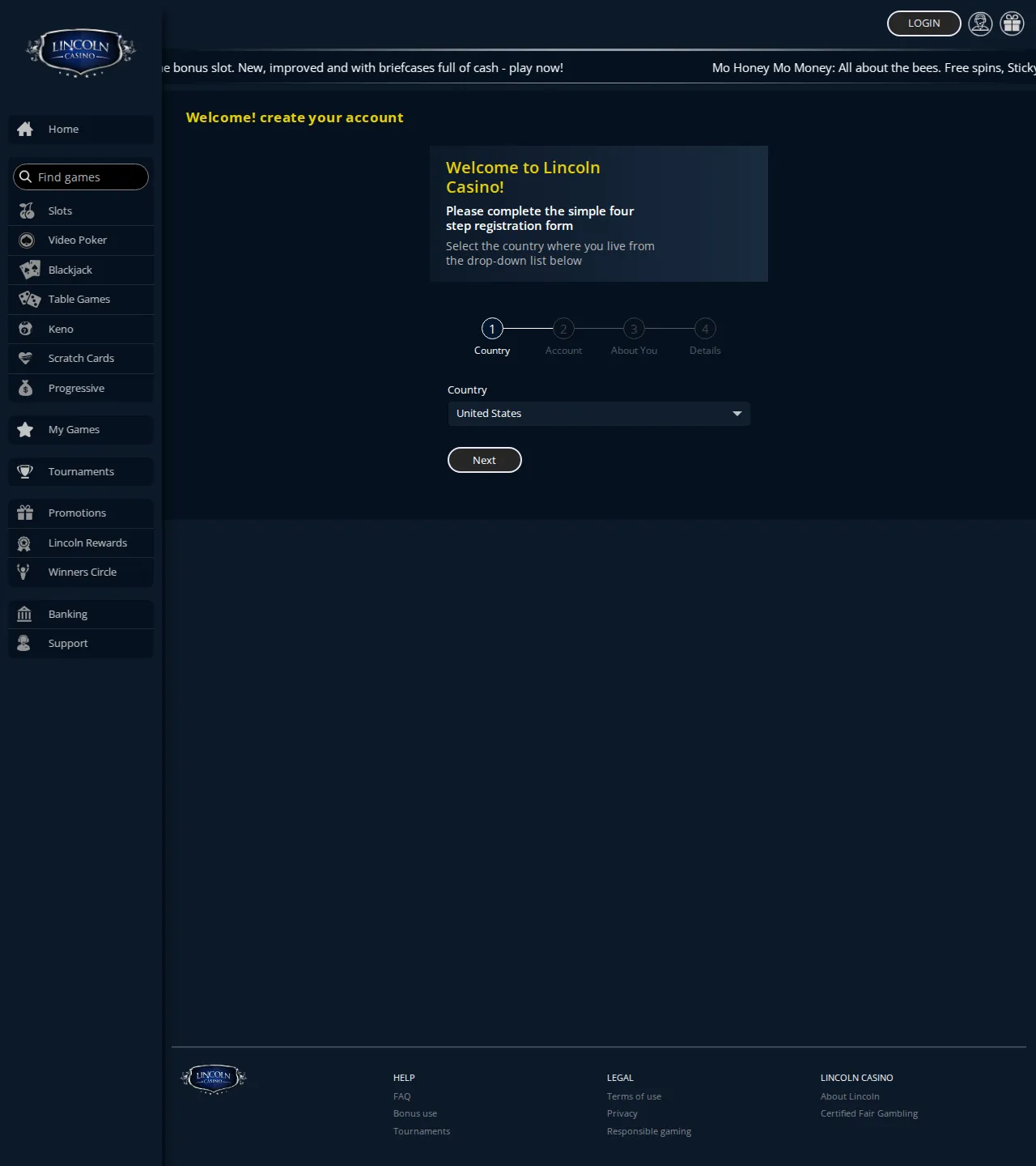Viewport: 1036px width, 1166px height.
Task: Open Tournaments sidebar label
Action: click(x=81, y=471)
